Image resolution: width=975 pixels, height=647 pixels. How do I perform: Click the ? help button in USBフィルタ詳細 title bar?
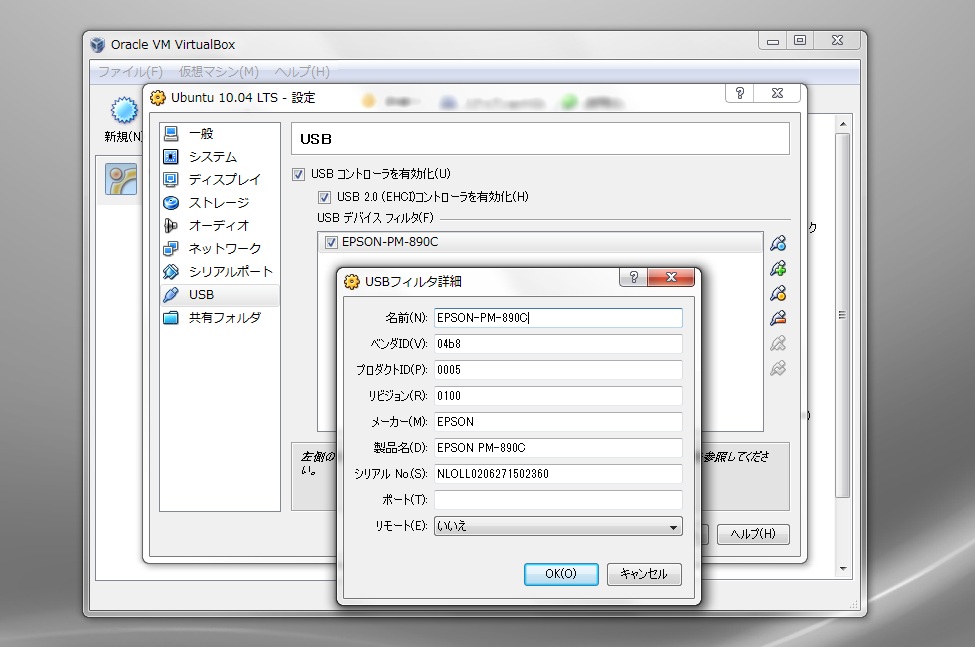click(x=634, y=277)
